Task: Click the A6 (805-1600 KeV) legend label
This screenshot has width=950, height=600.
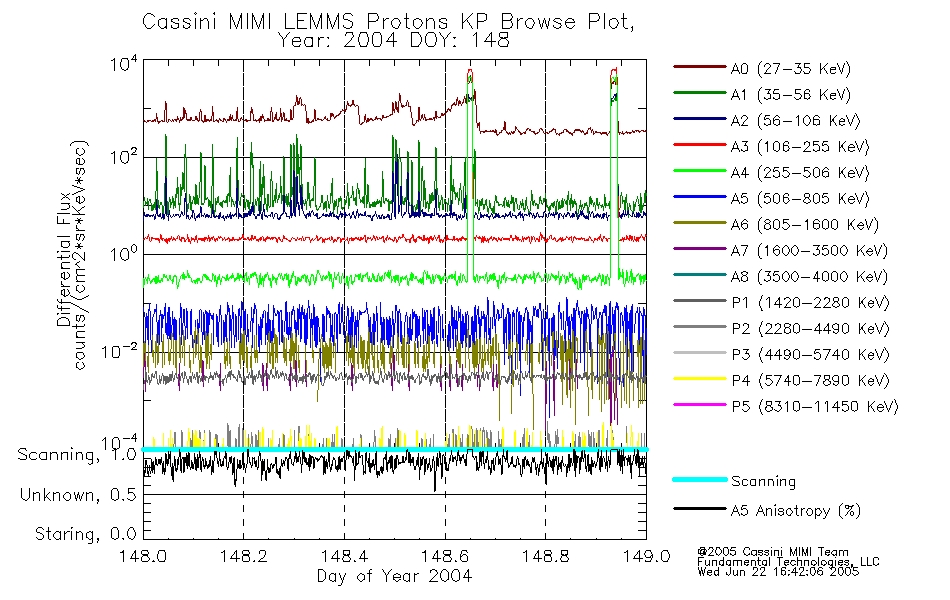Action: (805, 225)
